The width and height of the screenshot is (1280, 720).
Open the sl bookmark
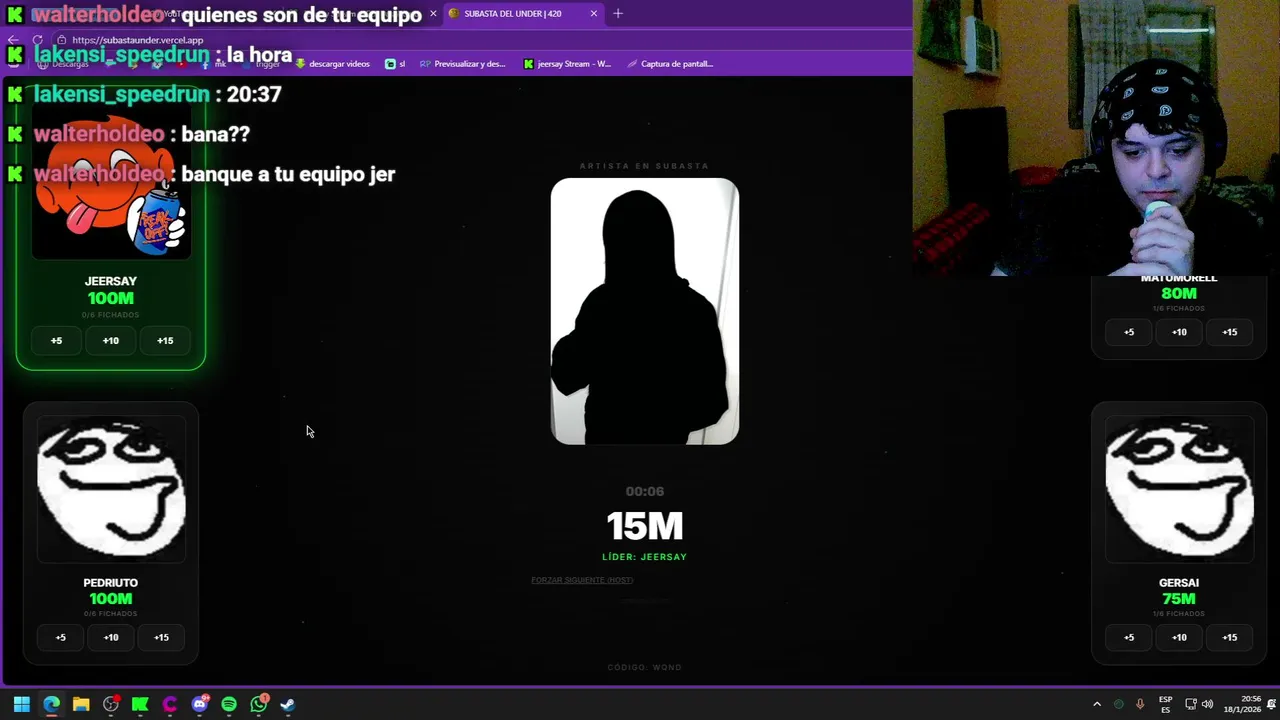point(396,64)
